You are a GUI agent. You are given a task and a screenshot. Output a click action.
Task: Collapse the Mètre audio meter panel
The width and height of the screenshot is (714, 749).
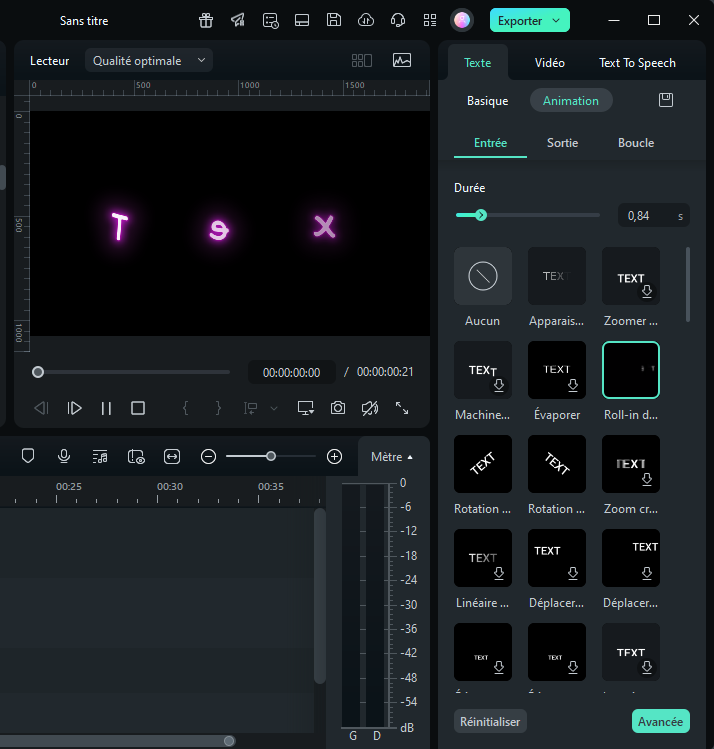point(392,457)
